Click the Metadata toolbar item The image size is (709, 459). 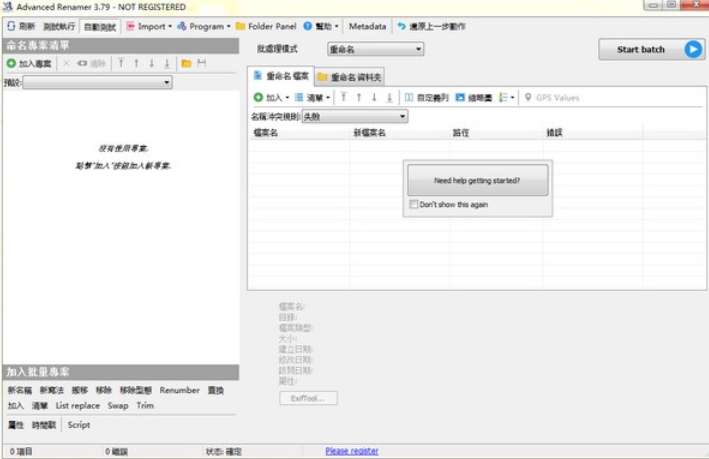367,26
